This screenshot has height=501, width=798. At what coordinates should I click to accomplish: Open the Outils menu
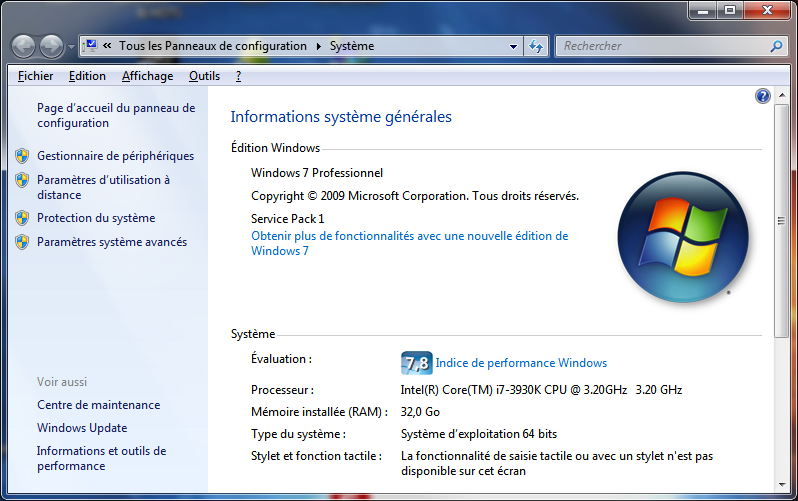pos(204,76)
